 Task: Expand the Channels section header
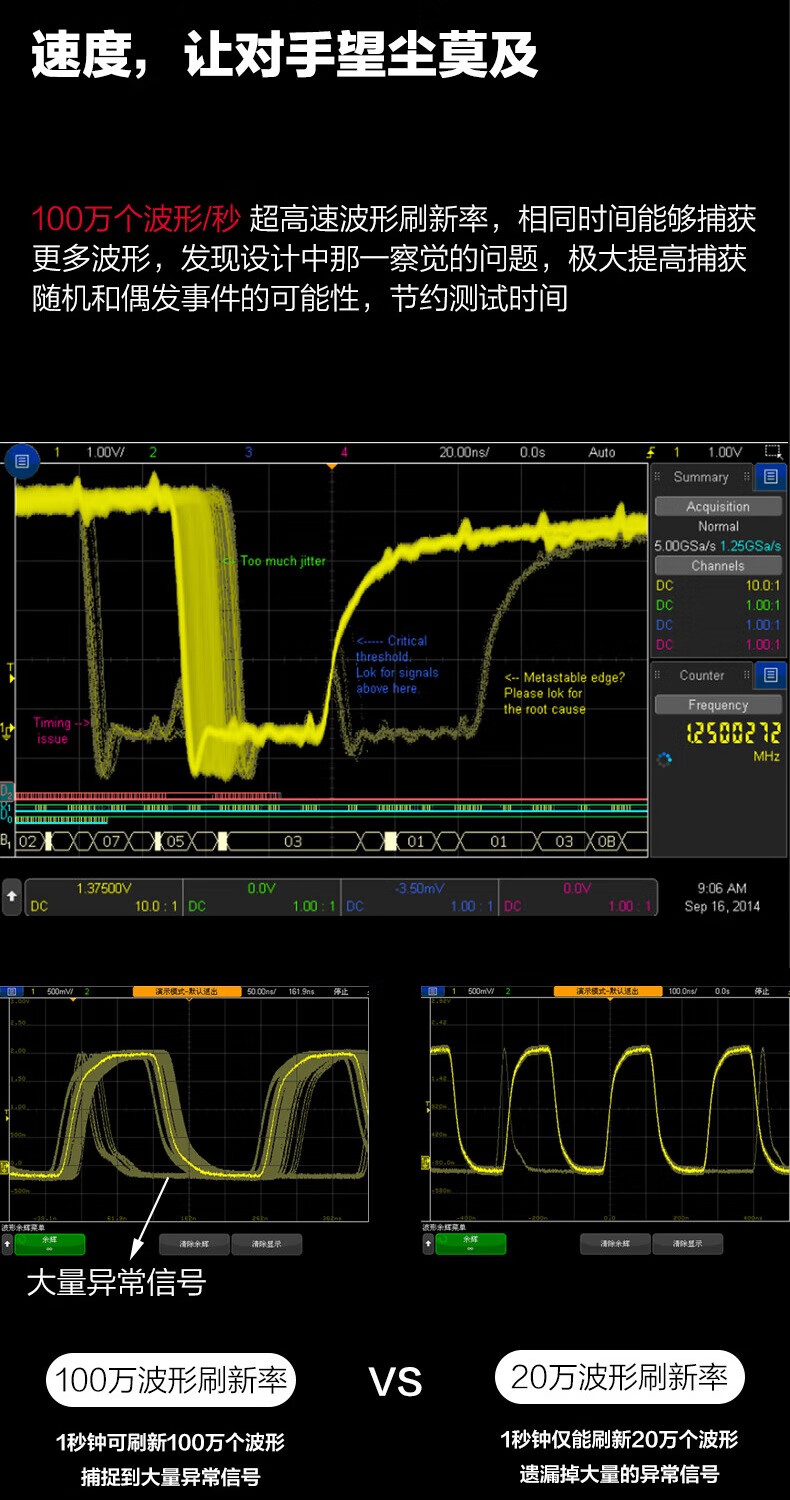pyautogui.click(x=717, y=565)
